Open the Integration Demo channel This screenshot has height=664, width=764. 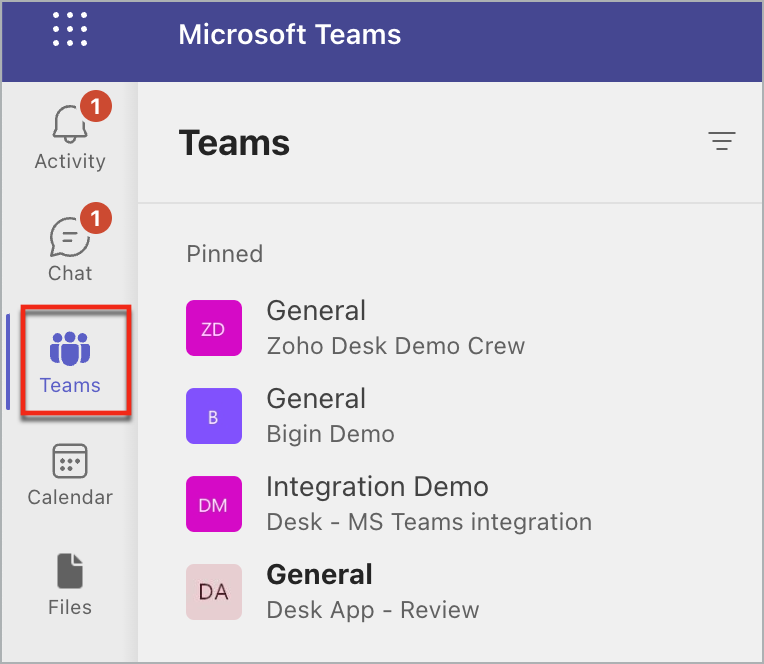[377, 487]
